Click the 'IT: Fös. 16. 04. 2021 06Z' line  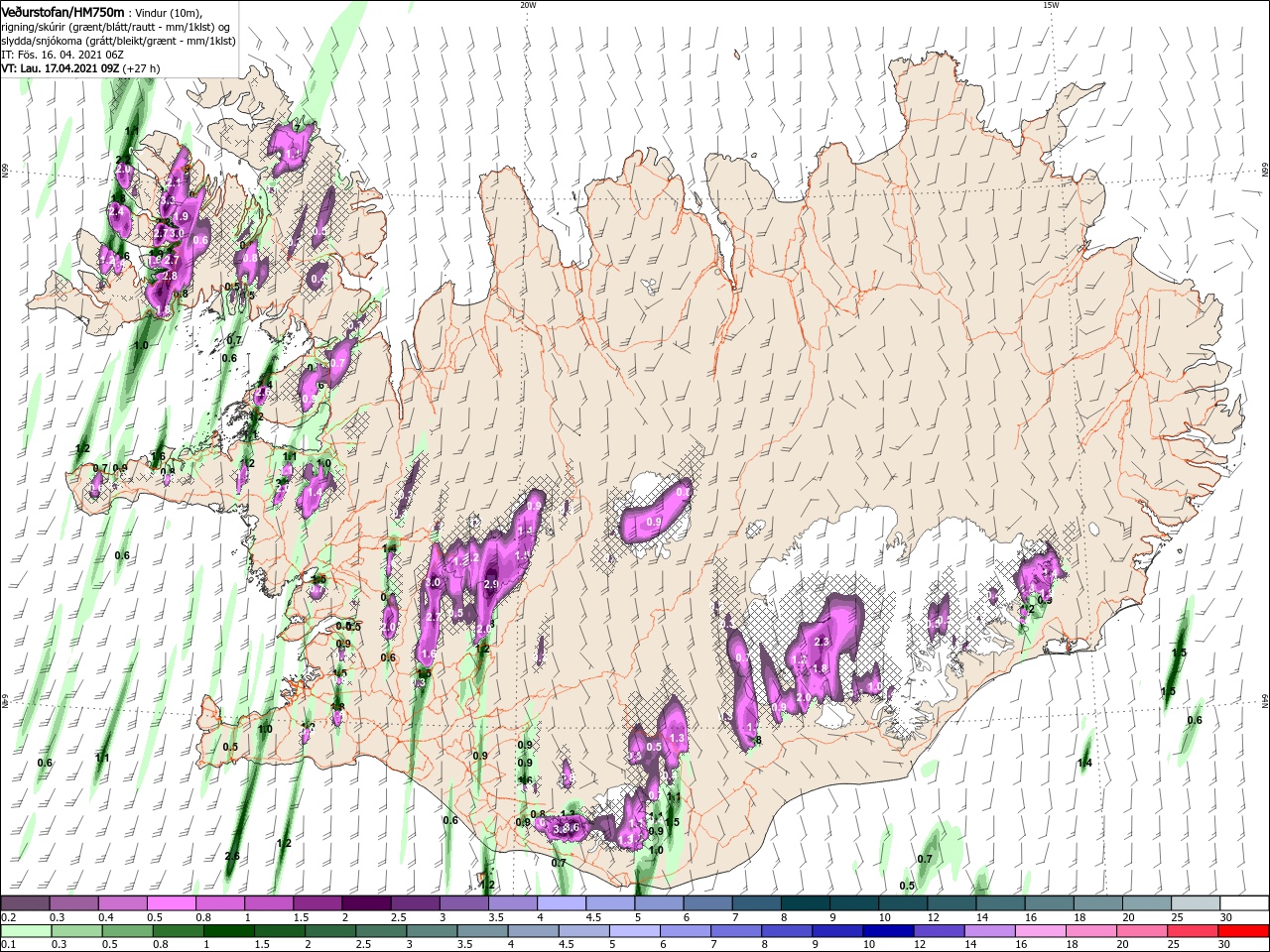click(x=61, y=55)
